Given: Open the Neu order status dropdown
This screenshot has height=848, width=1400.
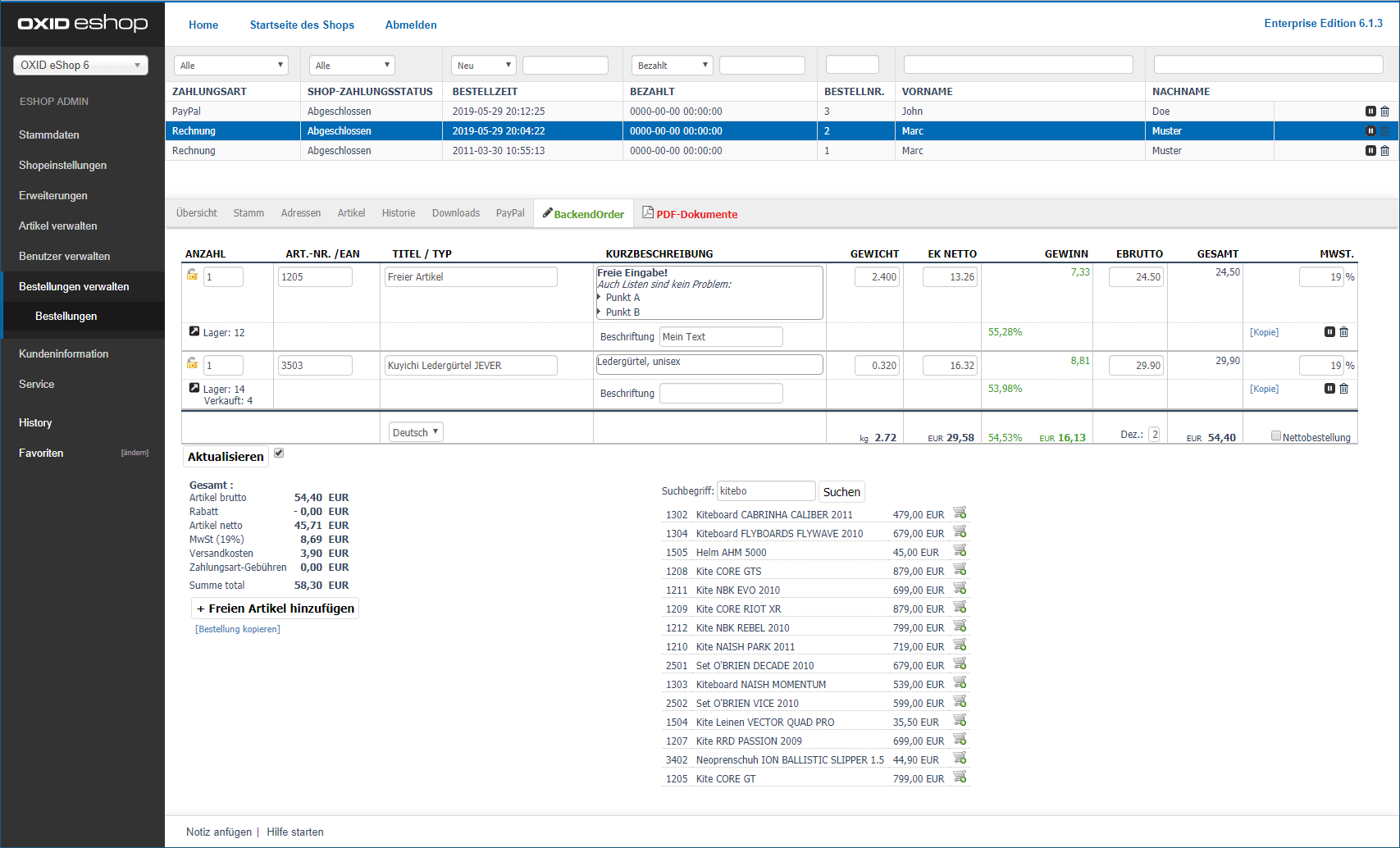Looking at the screenshot, I should coord(483,65).
